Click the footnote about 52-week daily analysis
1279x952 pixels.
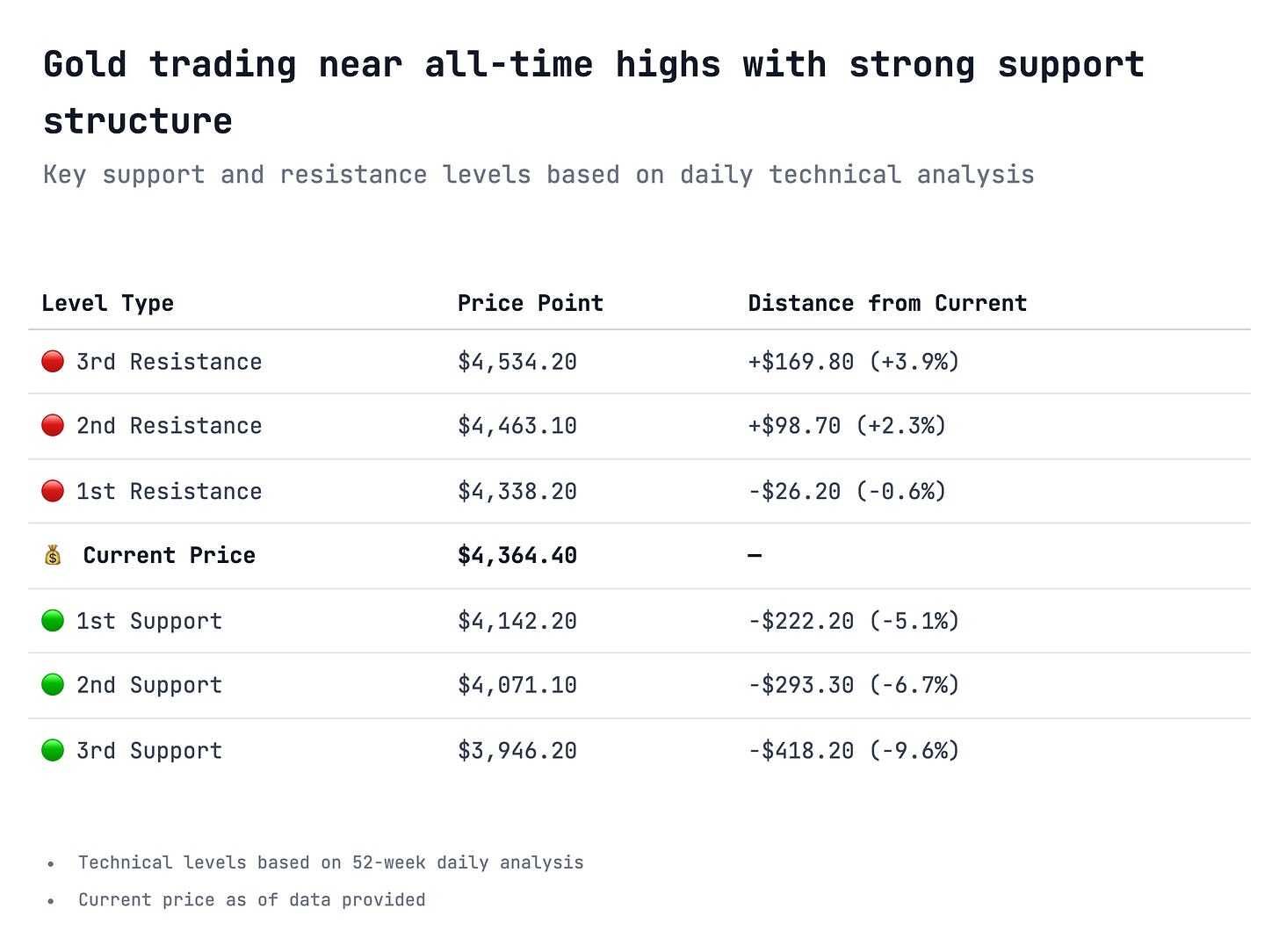pos(331,862)
